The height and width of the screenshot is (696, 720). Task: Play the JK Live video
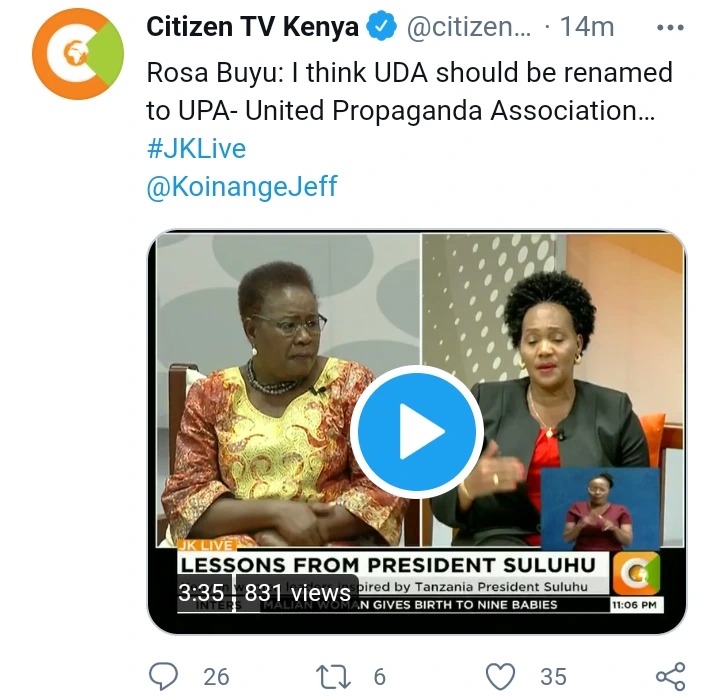pos(416,432)
